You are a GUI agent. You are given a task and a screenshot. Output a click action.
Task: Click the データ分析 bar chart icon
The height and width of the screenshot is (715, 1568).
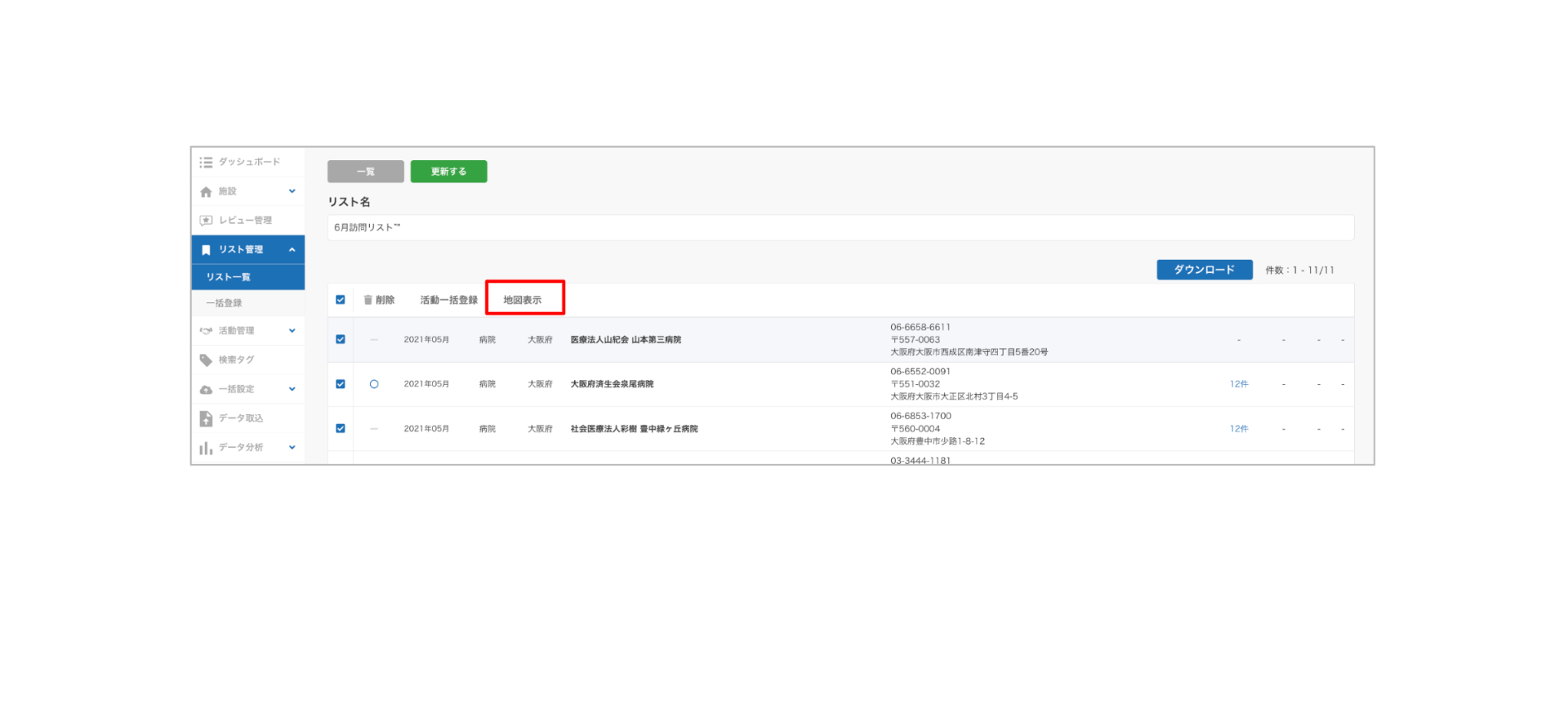(x=206, y=448)
